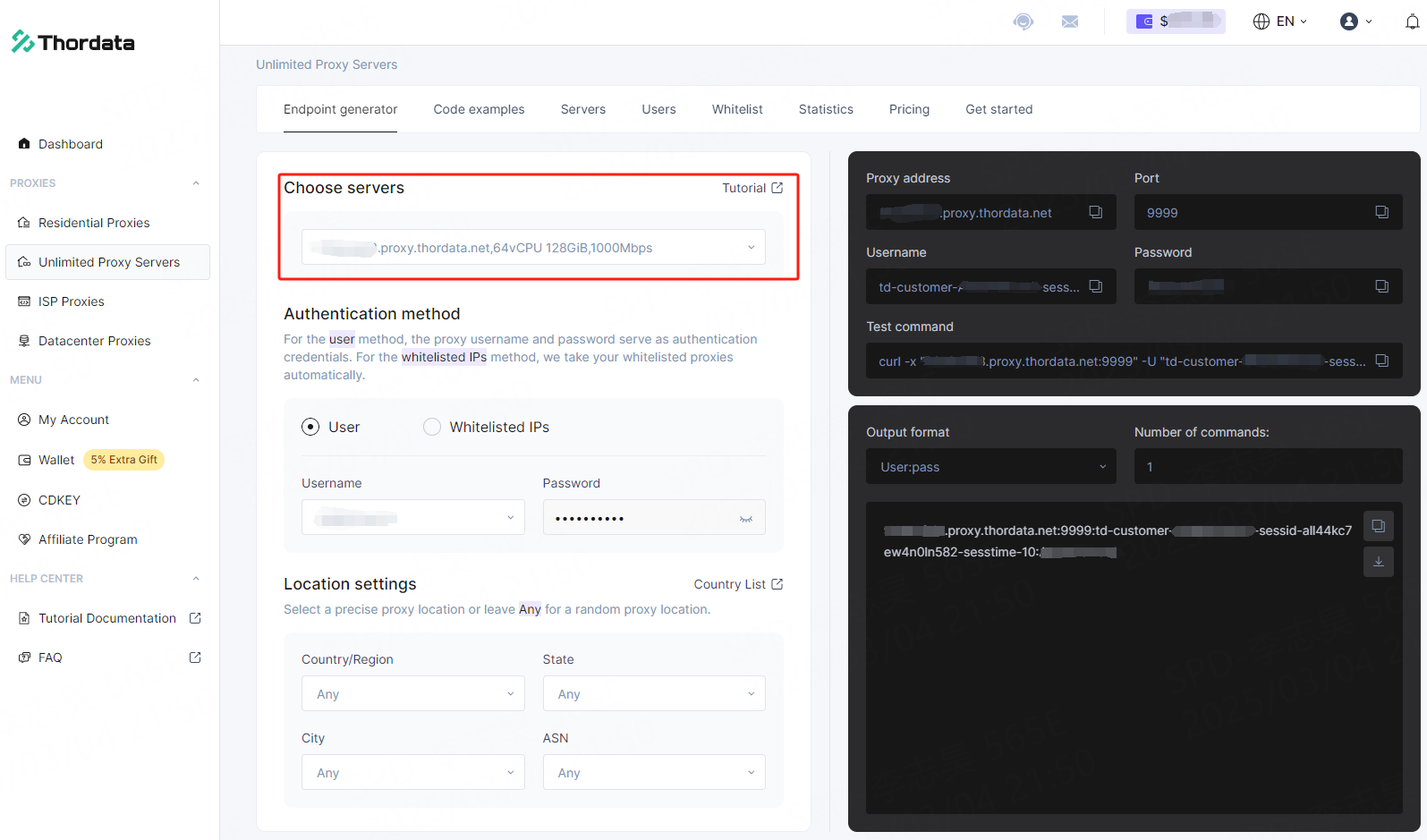Click the Dashboard home icon
This screenshot has width=1427, height=840.
(x=24, y=143)
